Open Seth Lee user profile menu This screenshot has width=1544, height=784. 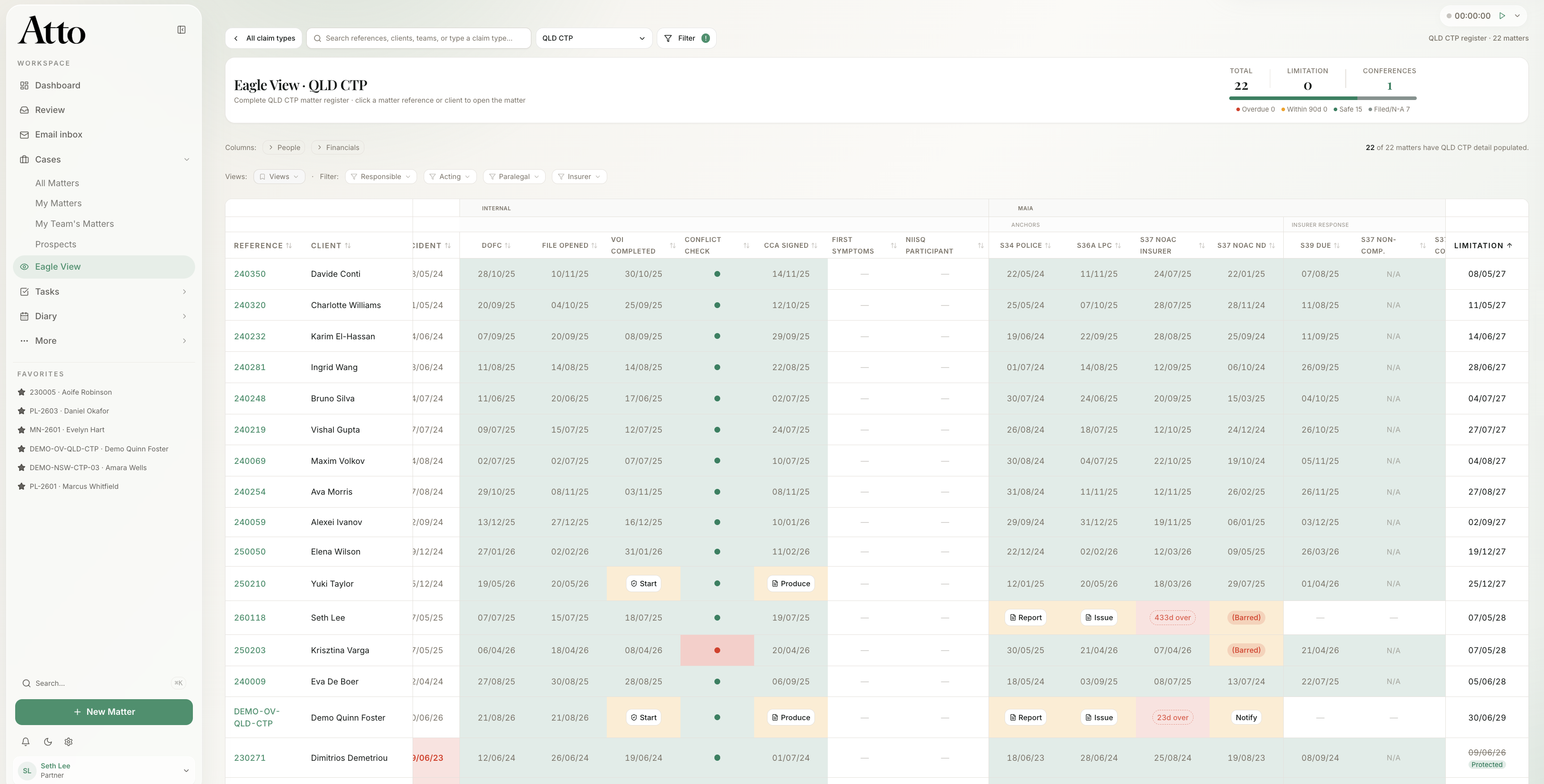pyautogui.click(x=104, y=770)
